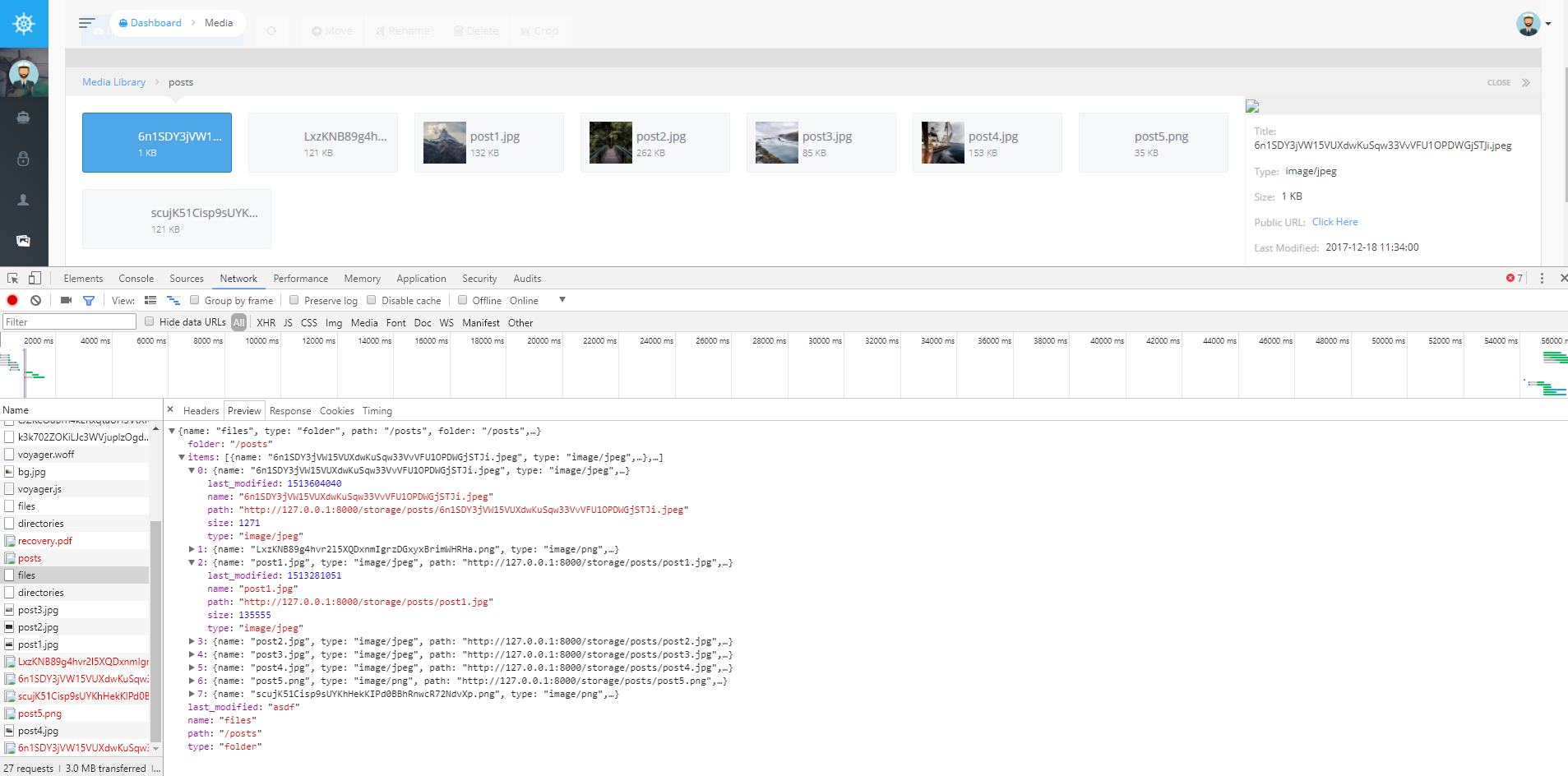Click the network recording red dot toggle
Image resolution: width=1568 pixels, height=776 pixels.
pos(12,300)
